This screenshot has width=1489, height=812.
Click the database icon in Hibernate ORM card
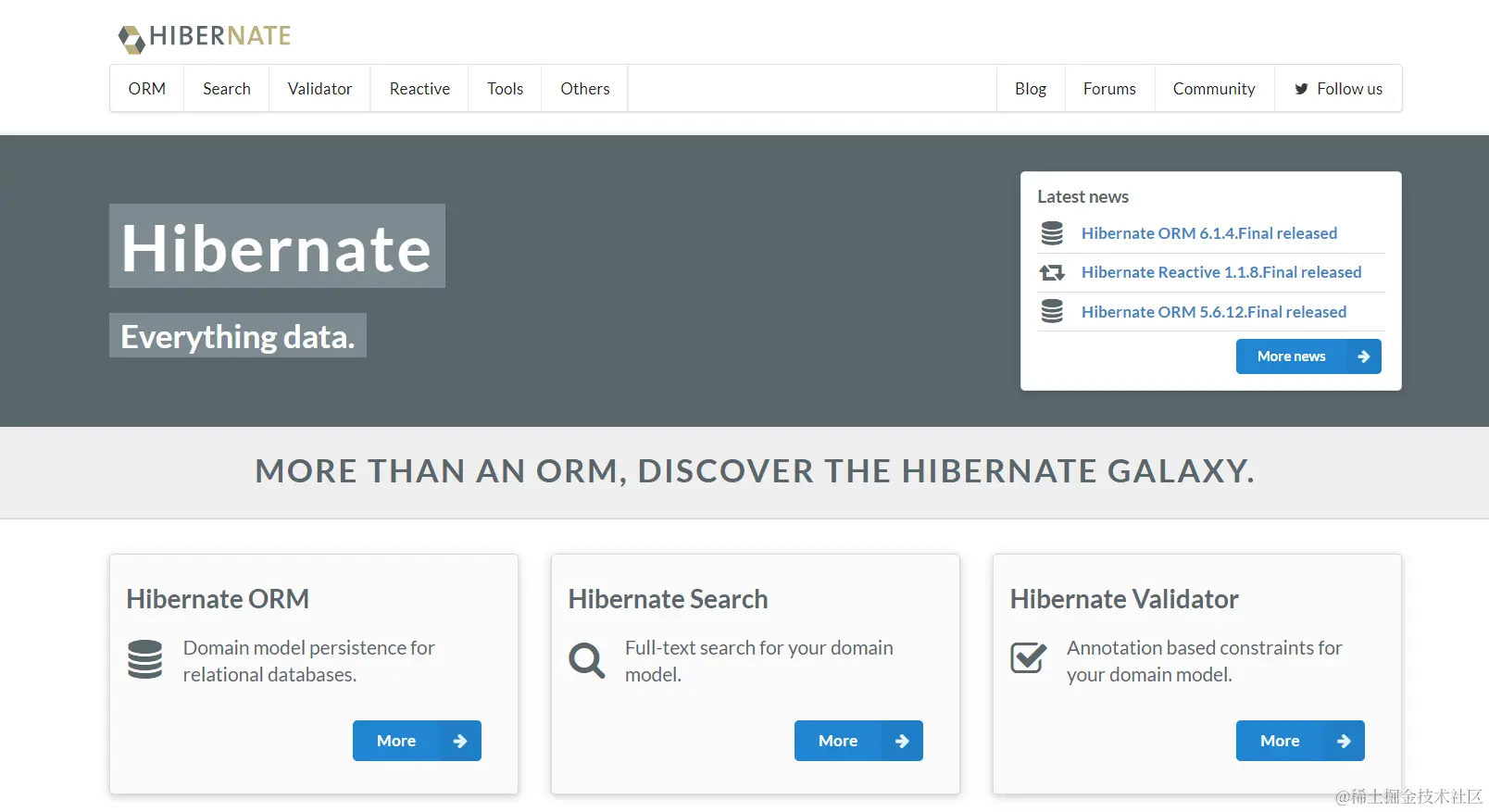[145, 659]
